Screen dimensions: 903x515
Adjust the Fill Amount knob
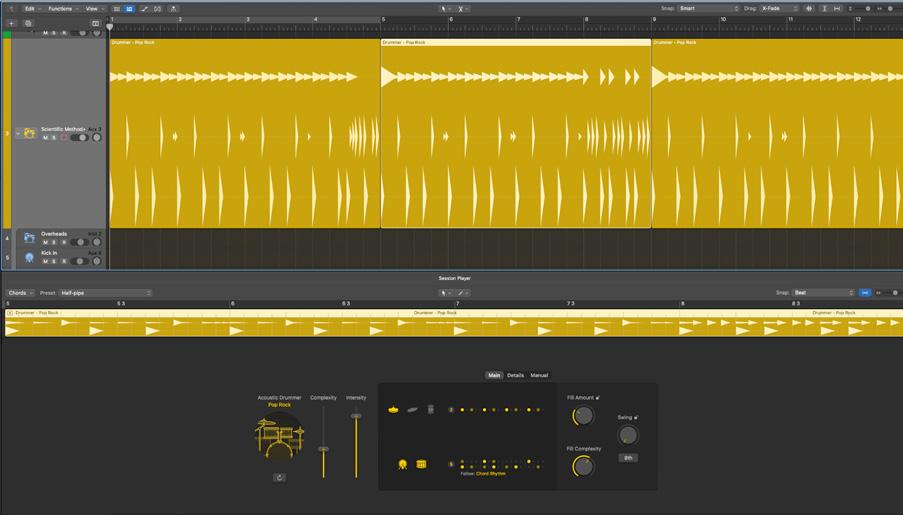[x=583, y=415]
